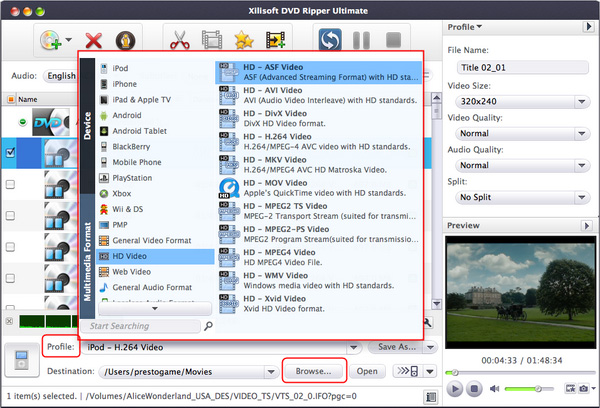The image size is (600, 408).
Task: Open the Profile combo box arrow
Action: (x=354, y=348)
